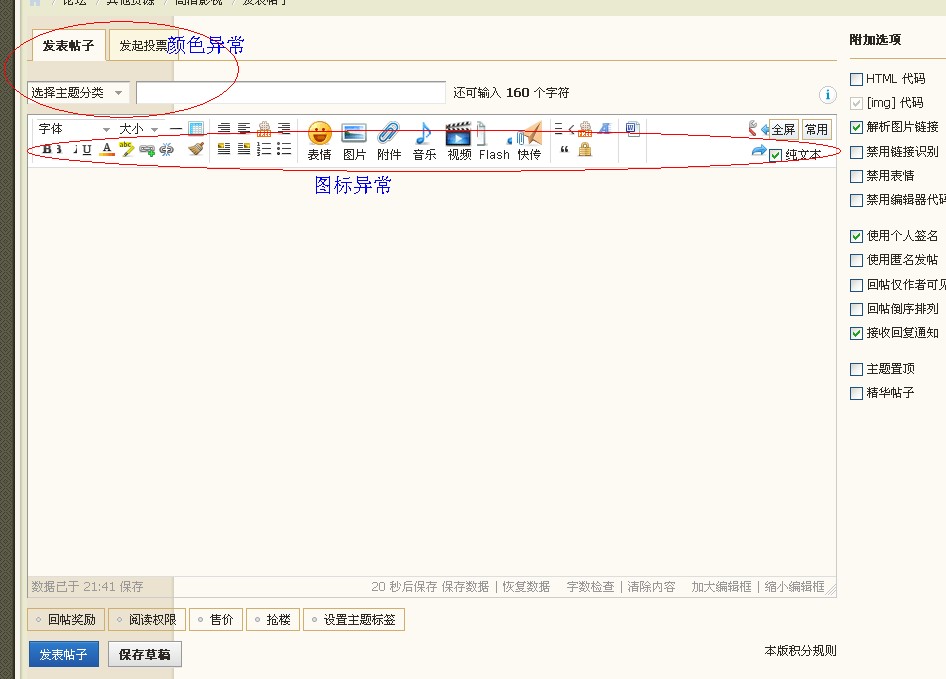Expand the 阅读权限 option
This screenshot has width=946, height=679.
coord(147,620)
